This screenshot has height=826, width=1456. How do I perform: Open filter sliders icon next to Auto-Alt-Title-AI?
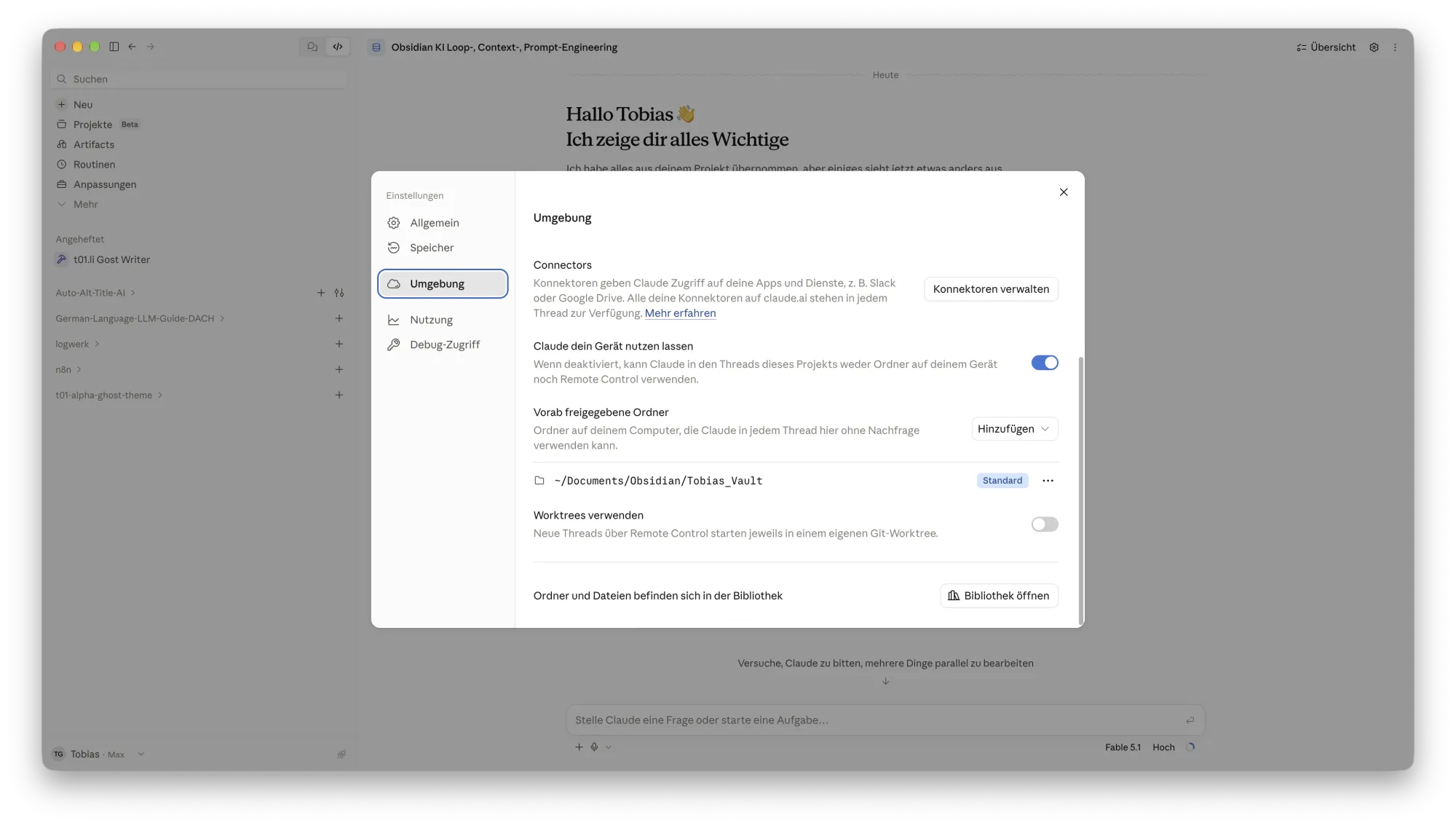pyautogui.click(x=339, y=293)
